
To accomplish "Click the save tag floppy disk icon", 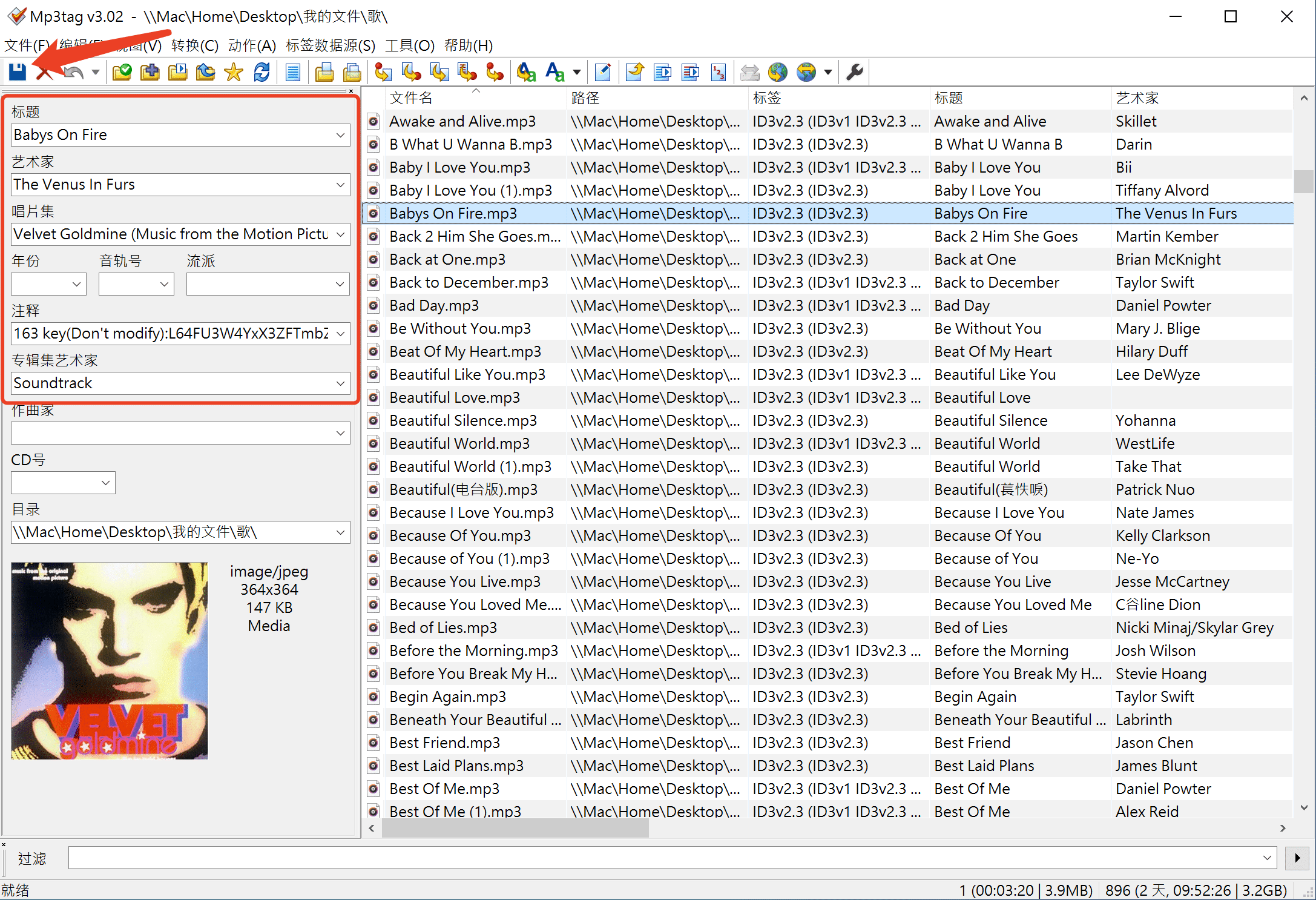I will point(18,72).
